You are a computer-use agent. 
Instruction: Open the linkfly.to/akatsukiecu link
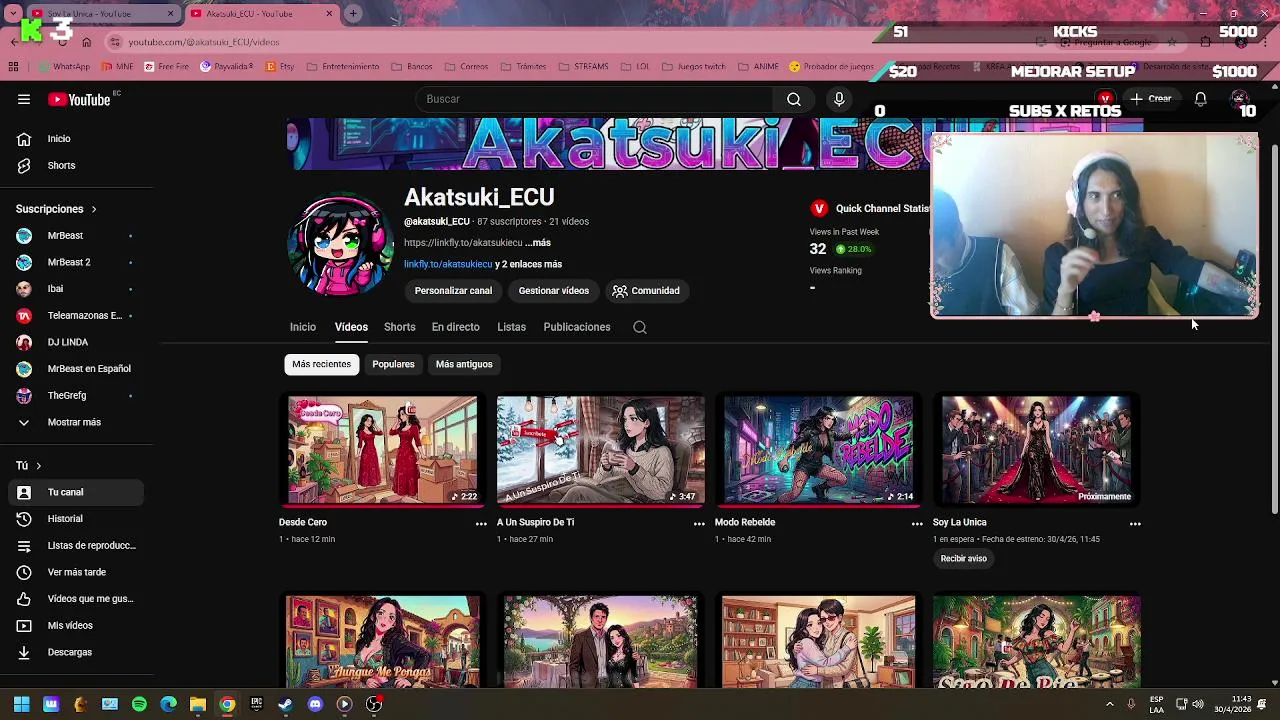click(448, 264)
